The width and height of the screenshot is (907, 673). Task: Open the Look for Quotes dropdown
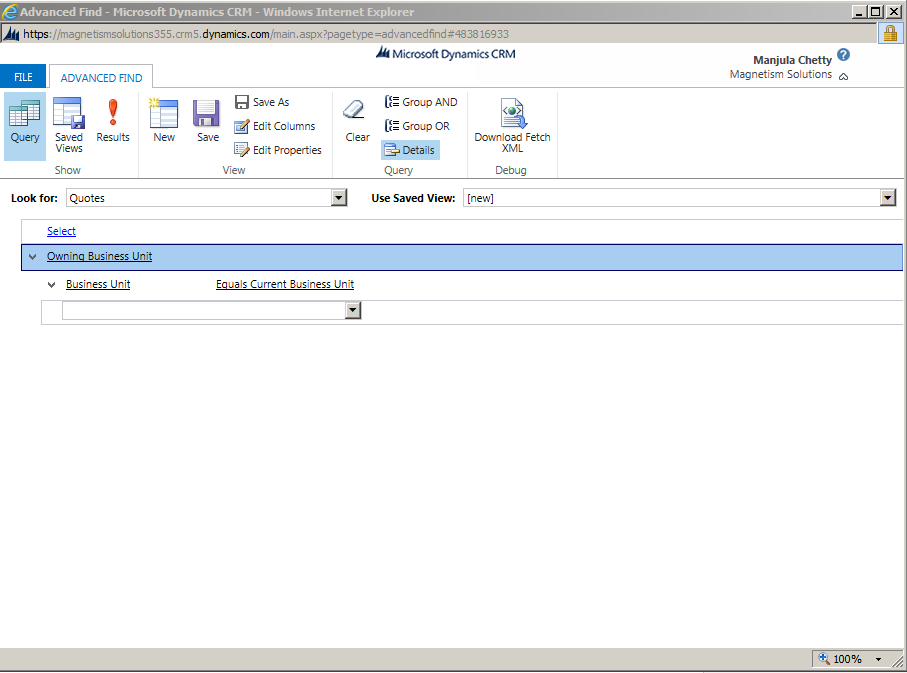point(338,198)
